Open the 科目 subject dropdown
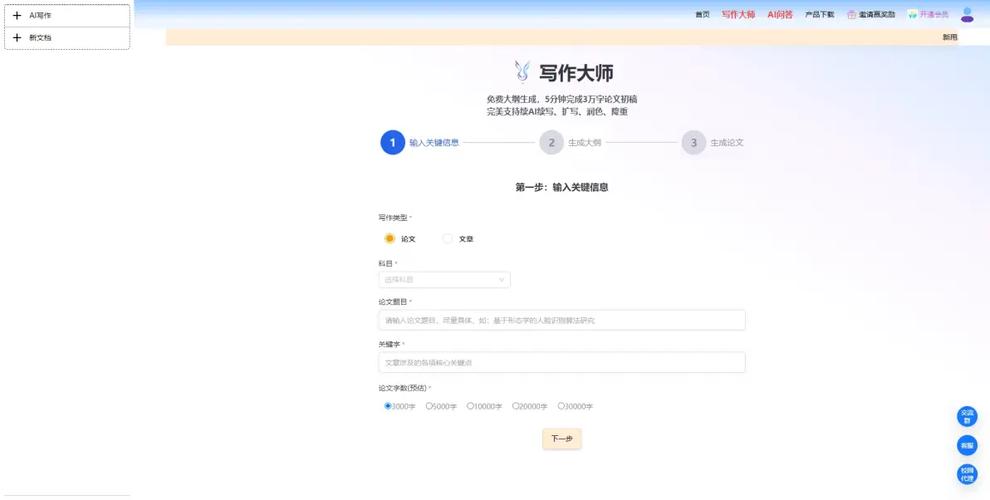 click(444, 280)
